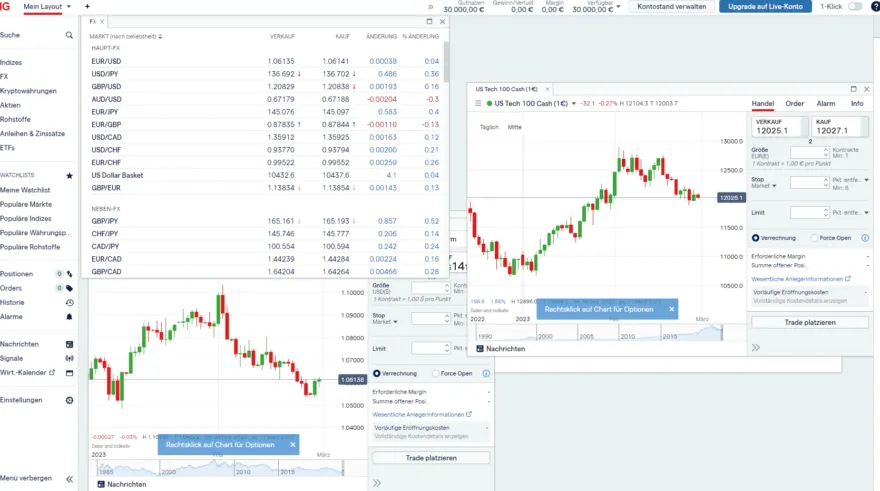Open the Alarm tab in trade ticket
880x491 pixels.
click(825, 103)
